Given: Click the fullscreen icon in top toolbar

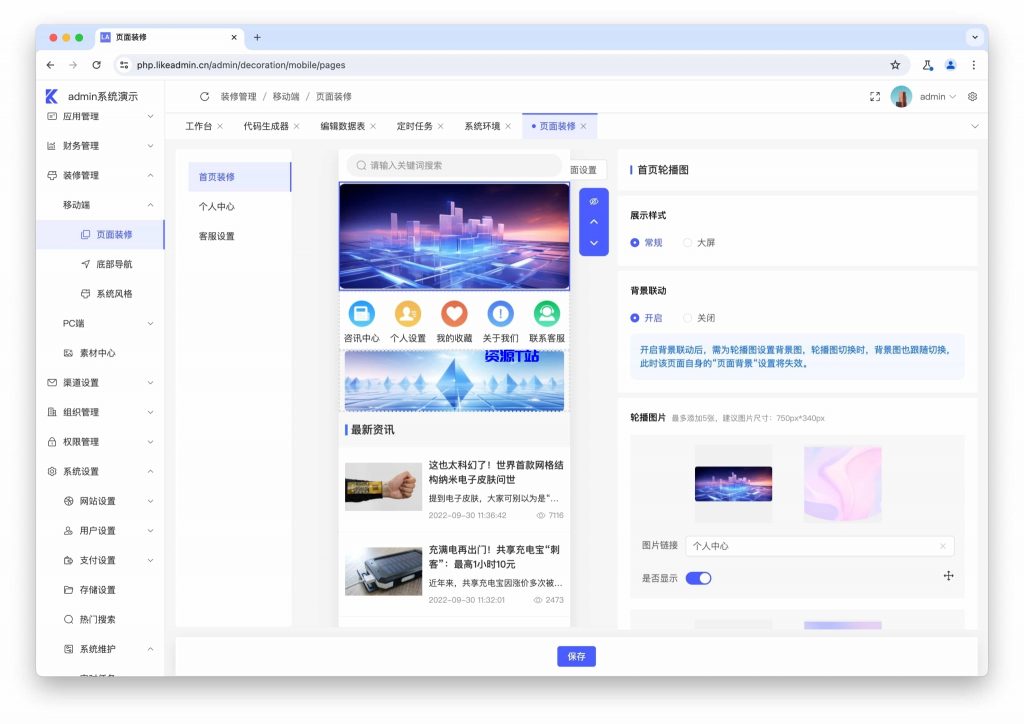Looking at the screenshot, I should pos(876,96).
